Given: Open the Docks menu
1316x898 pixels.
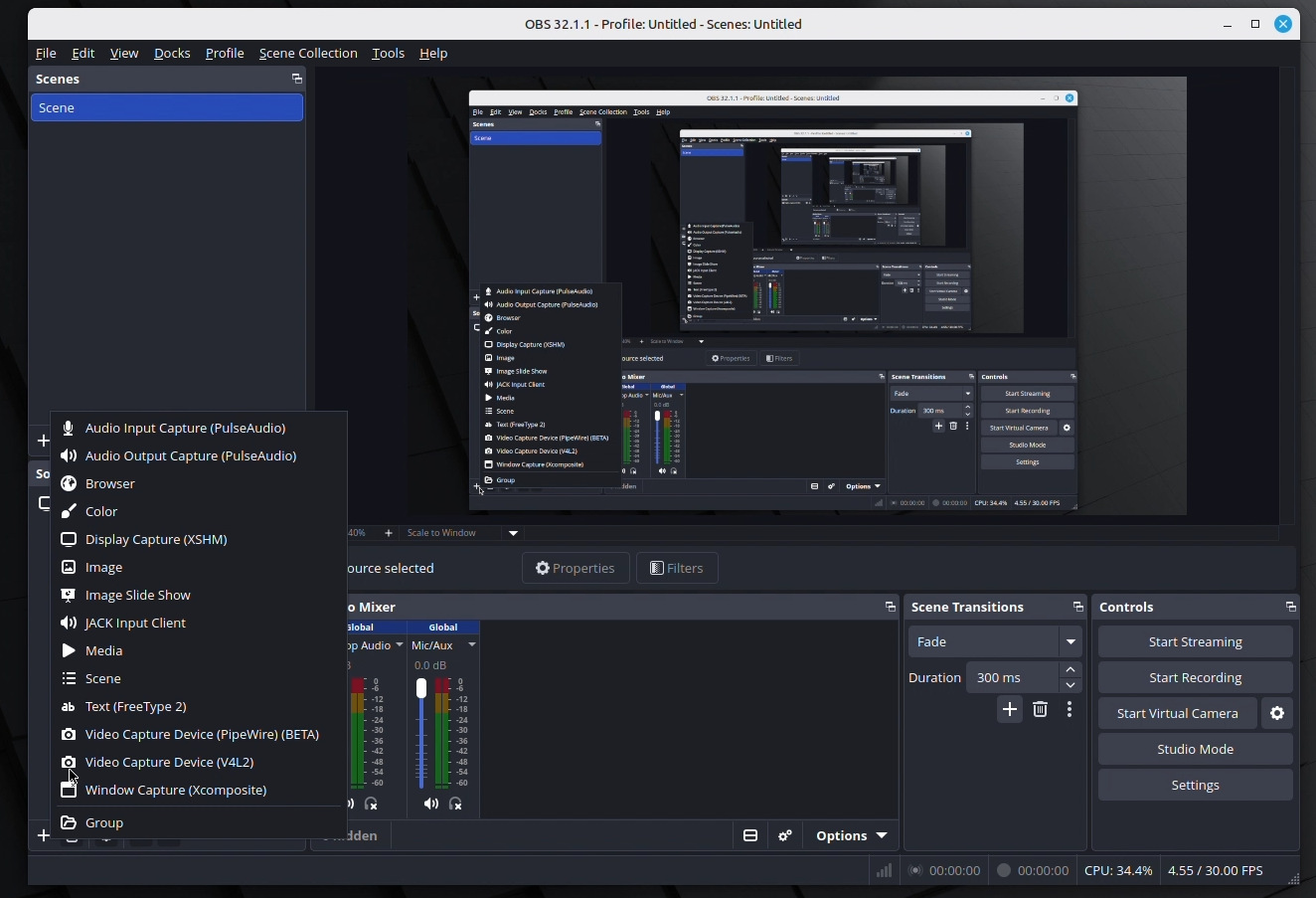Looking at the screenshot, I should (x=172, y=54).
